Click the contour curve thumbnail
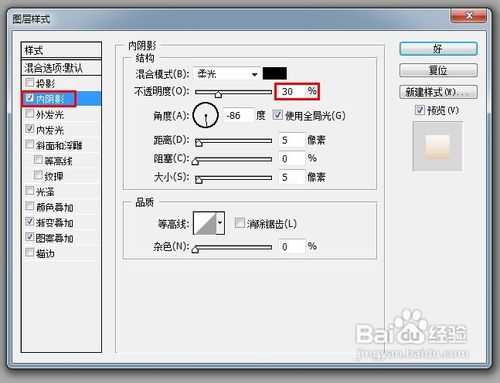The height and width of the screenshot is (383, 500). [205, 223]
